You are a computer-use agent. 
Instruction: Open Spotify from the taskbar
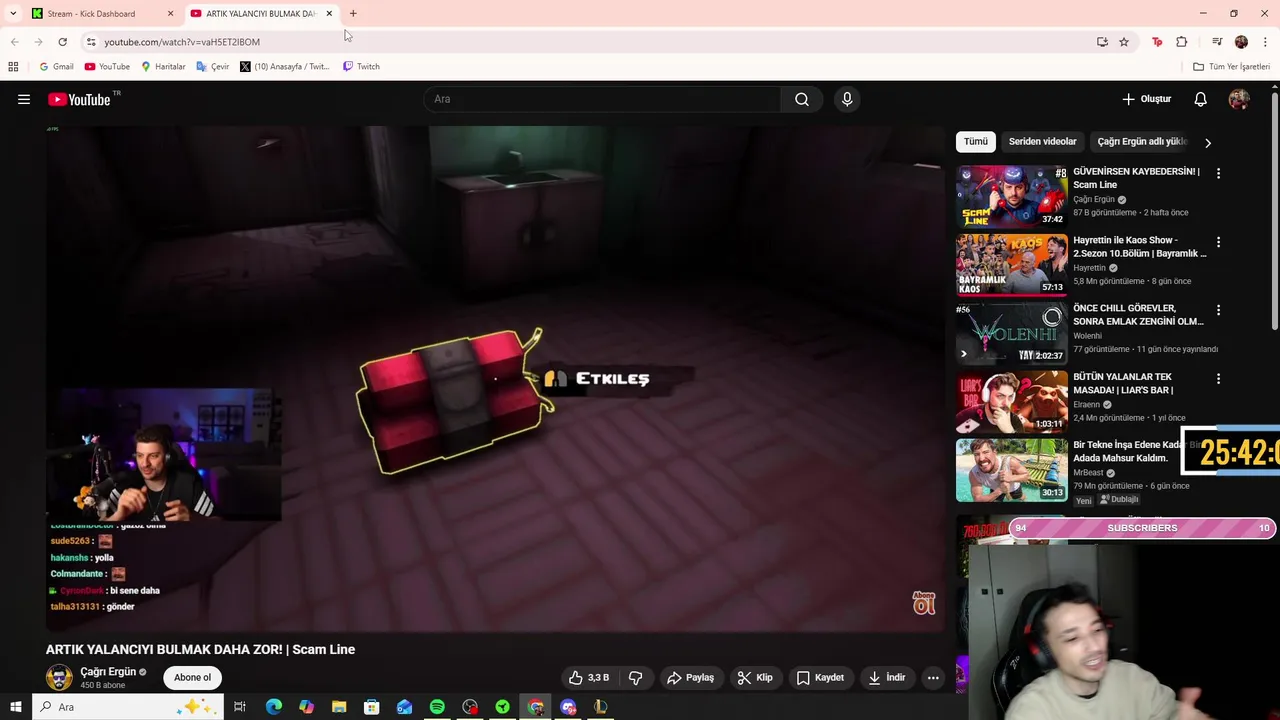[437, 707]
